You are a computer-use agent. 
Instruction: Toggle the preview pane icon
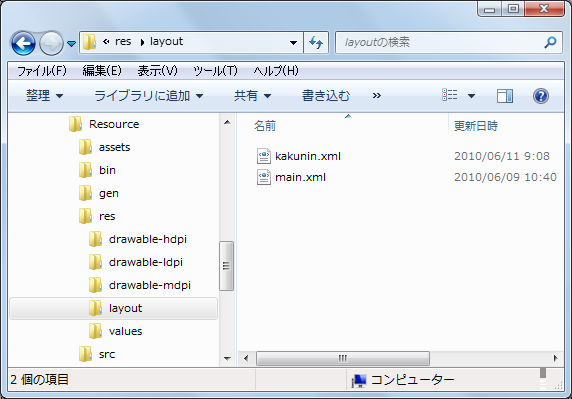click(505, 96)
